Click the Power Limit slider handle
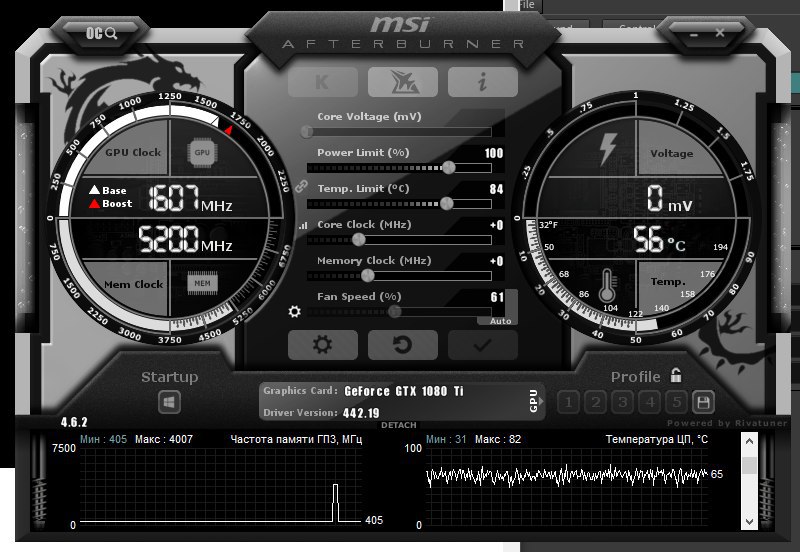Screen dimensions: 800x552 448,167
